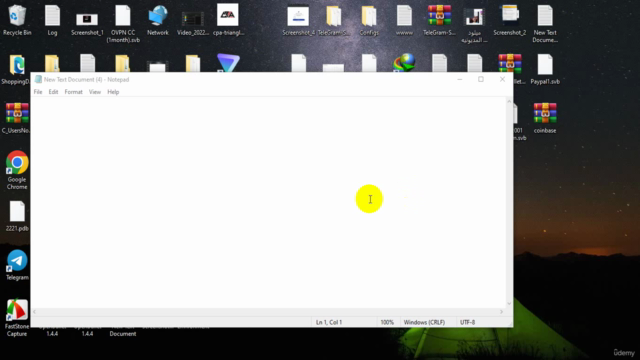Close the Notepad window
640x360 pixels.
tap(502, 79)
